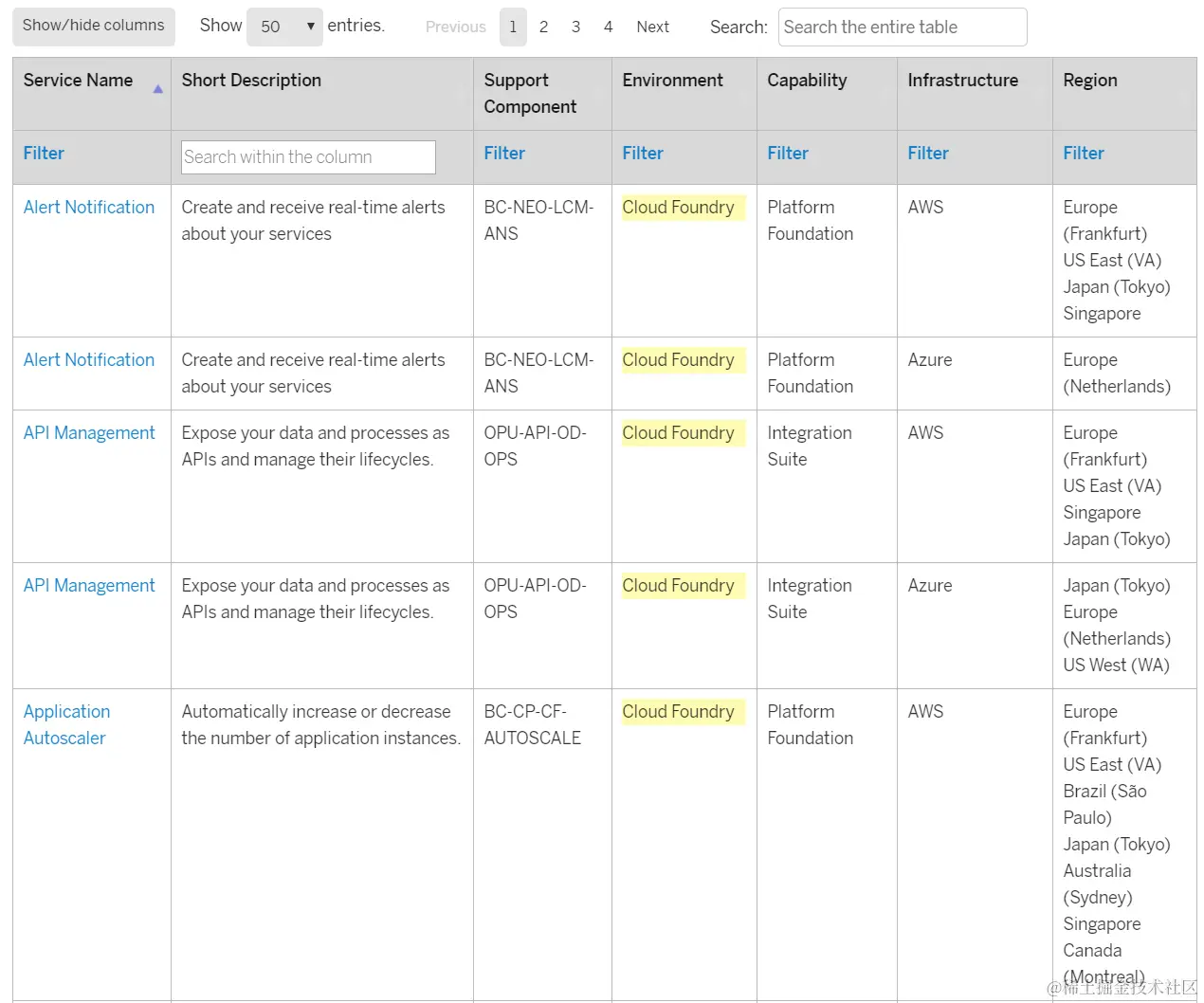The width and height of the screenshot is (1204, 1003).
Task: Open the Filter under Service Name
Action: pyautogui.click(x=44, y=154)
